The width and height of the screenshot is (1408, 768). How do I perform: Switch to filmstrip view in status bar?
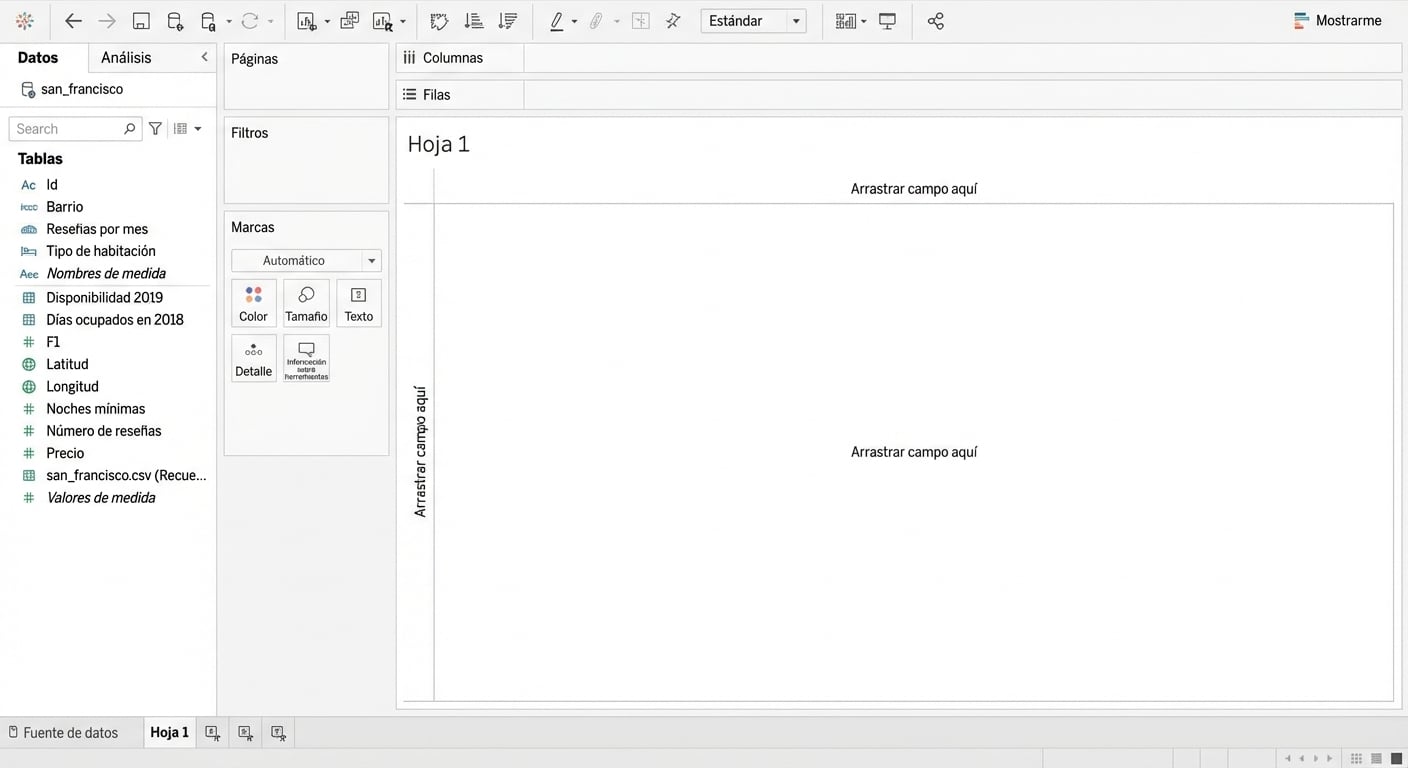tap(1377, 759)
